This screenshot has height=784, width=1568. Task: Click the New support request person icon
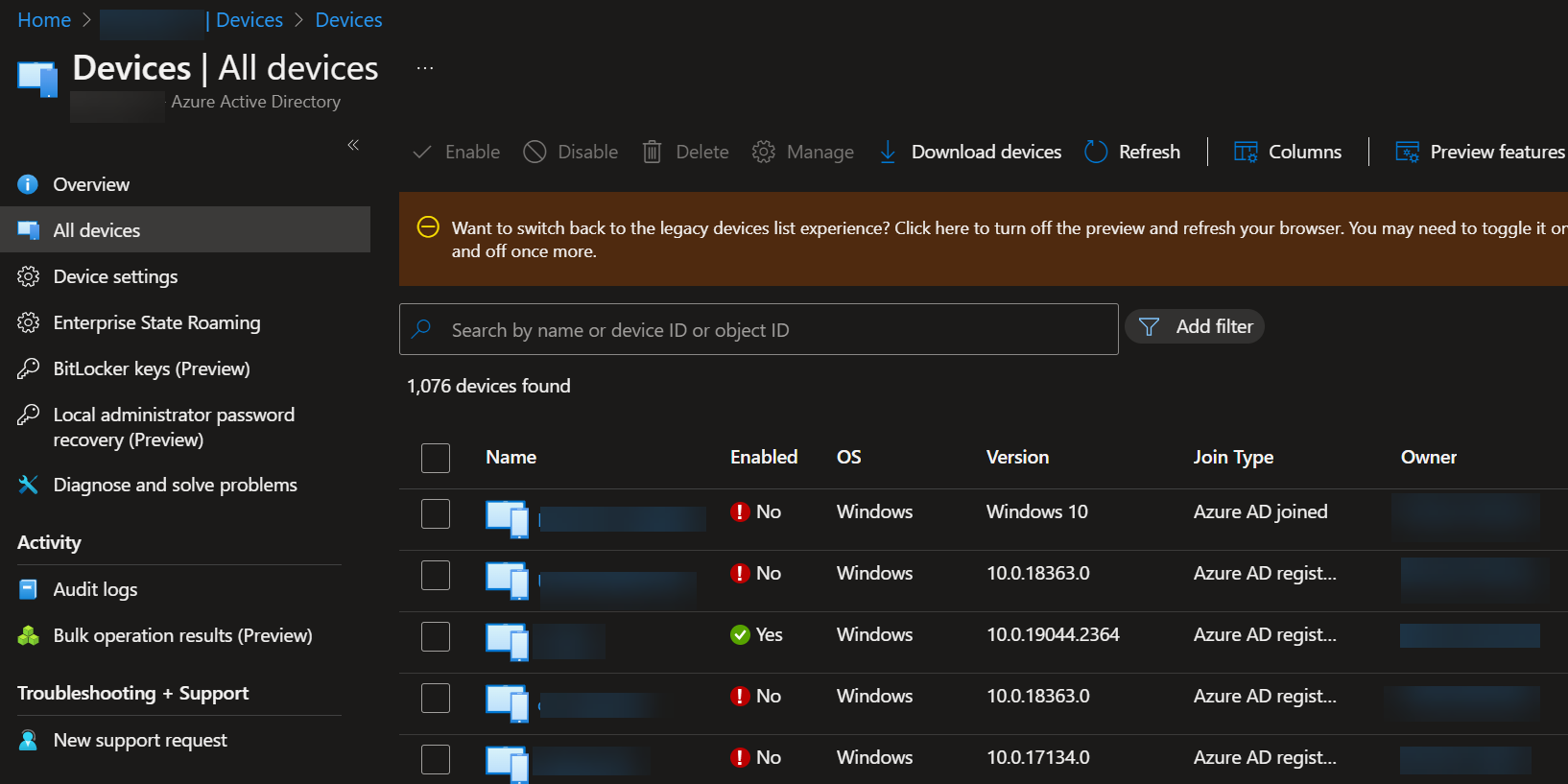(28, 740)
